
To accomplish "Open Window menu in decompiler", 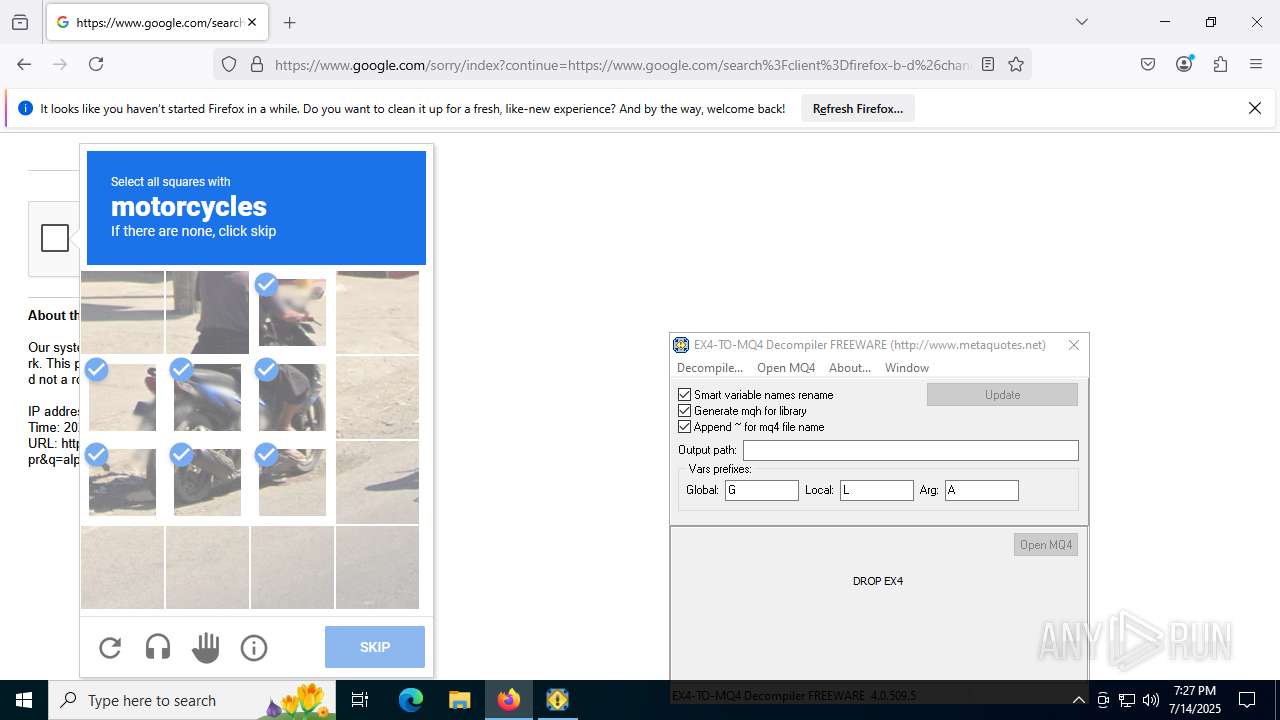I will [907, 368].
